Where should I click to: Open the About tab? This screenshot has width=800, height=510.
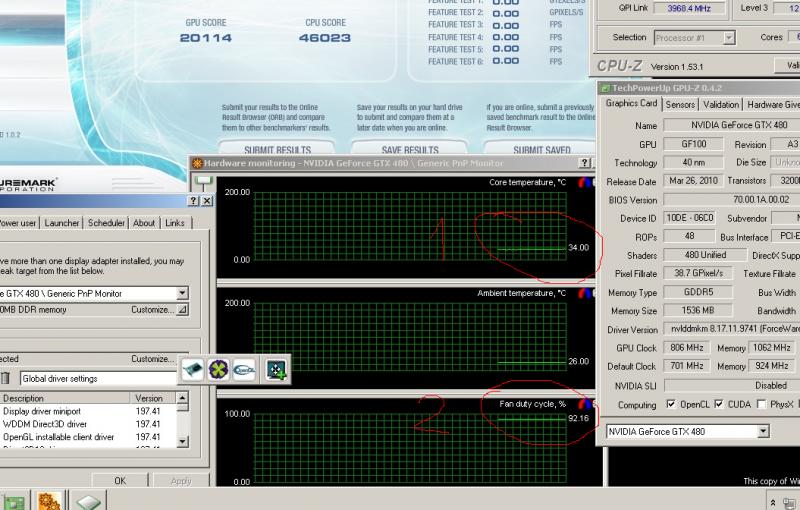tap(144, 223)
